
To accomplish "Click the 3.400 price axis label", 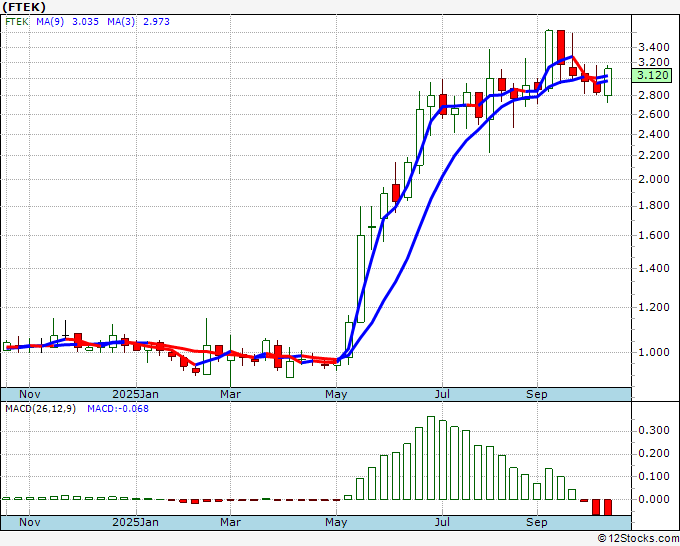I will point(652,47).
